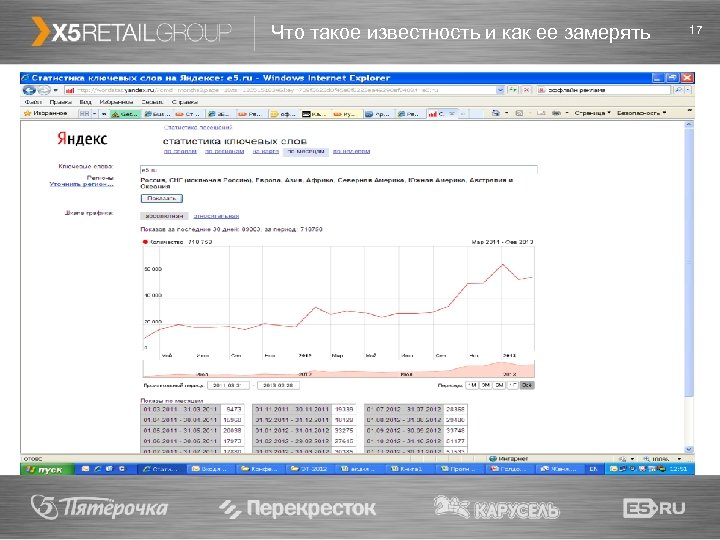Open the Статистика посещений link above the heading

point(198,128)
